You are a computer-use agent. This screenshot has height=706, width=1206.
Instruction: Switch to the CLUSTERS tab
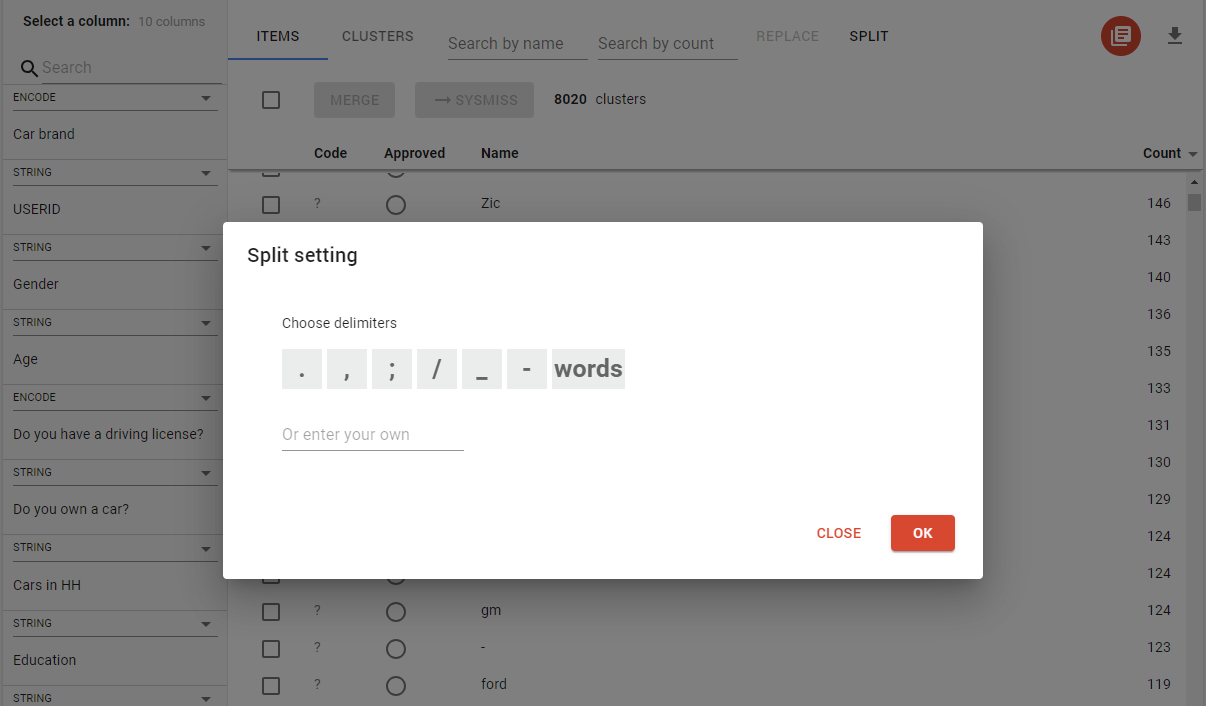tap(377, 36)
